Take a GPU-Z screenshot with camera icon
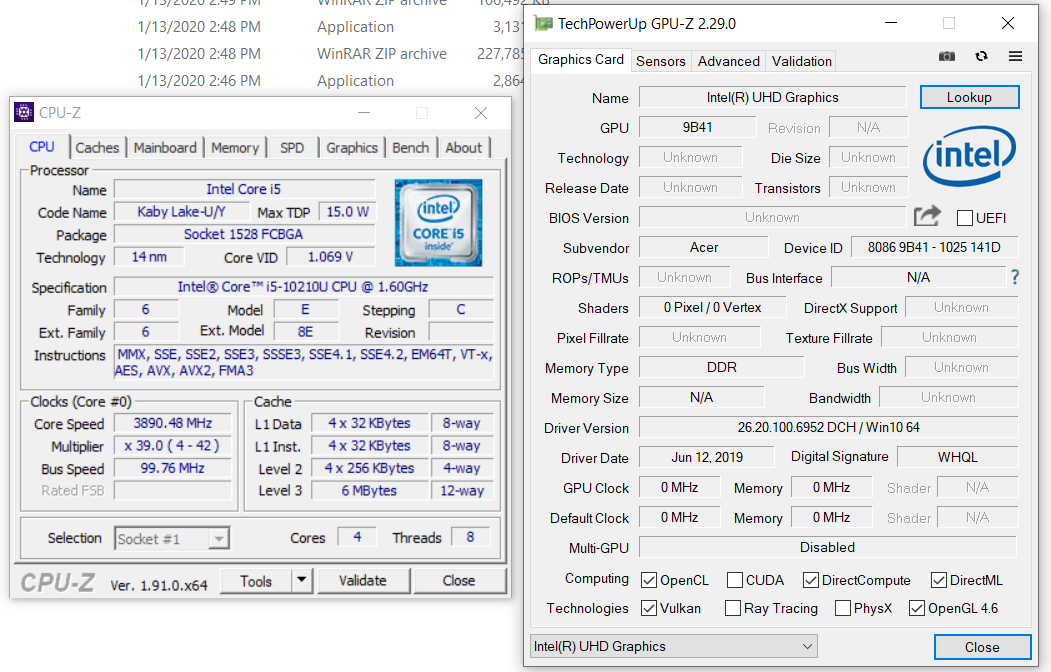The image size is (1051, 672). (946, 56)
